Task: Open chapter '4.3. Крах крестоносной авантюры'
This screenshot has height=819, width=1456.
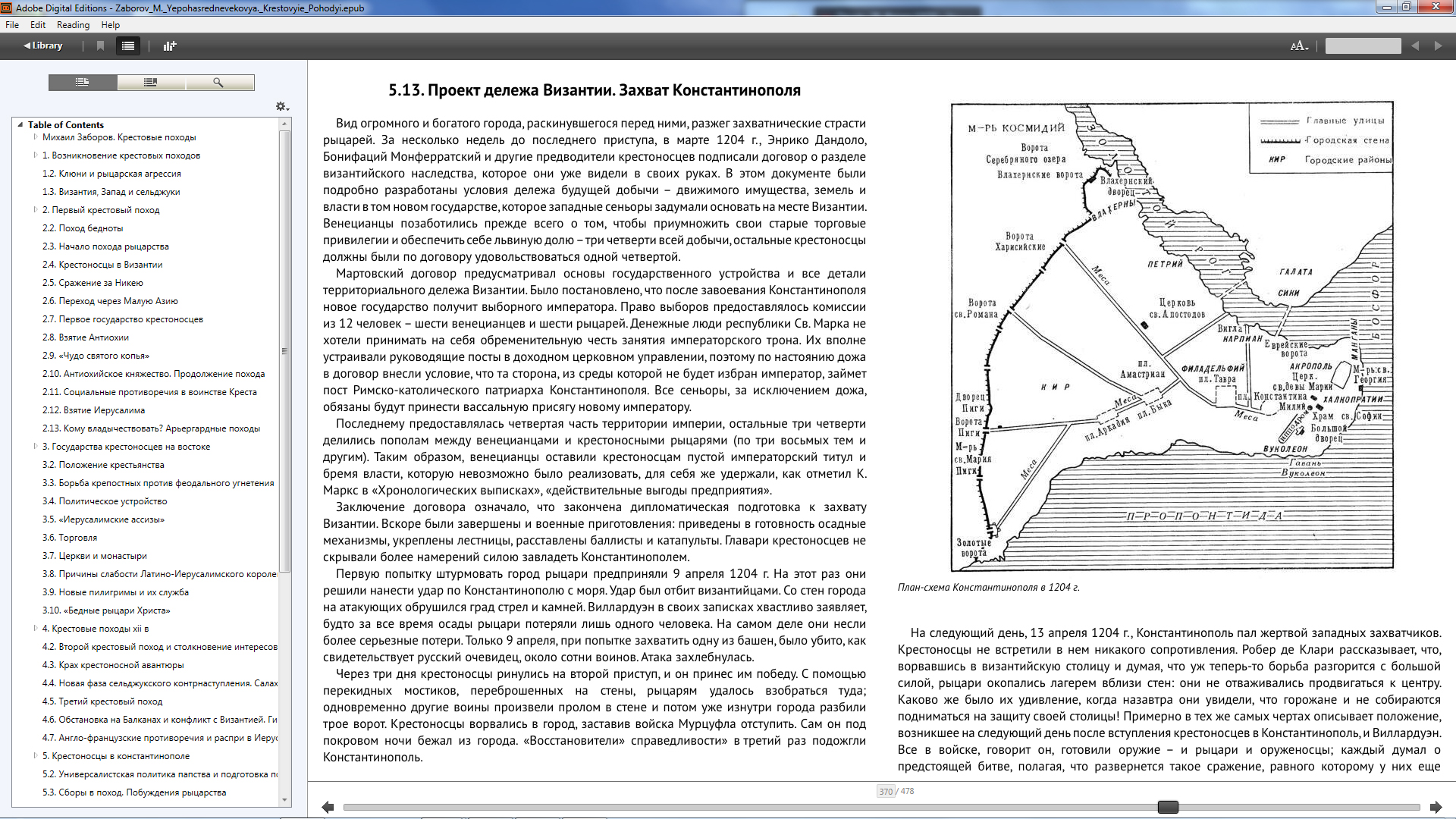Action: [x=113, y=665]
